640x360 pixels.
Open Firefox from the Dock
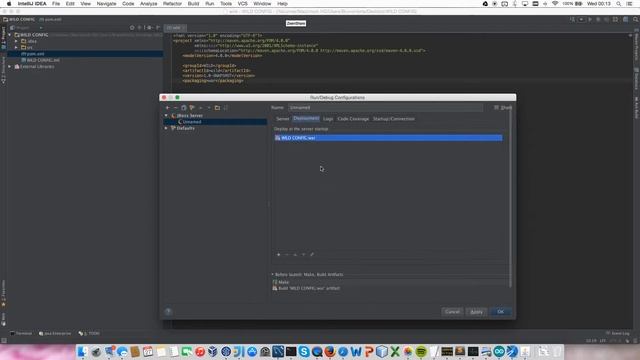tap(330, 351)
